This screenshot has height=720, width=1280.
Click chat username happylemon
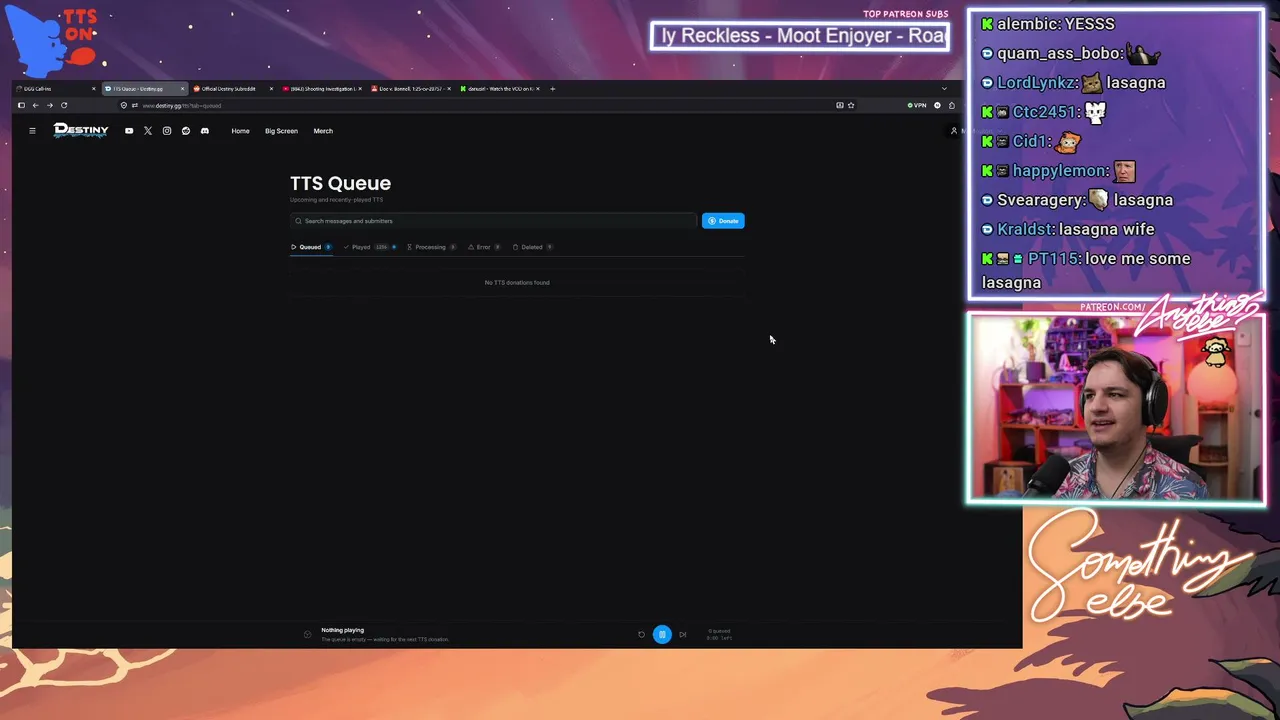(1058, 171)
